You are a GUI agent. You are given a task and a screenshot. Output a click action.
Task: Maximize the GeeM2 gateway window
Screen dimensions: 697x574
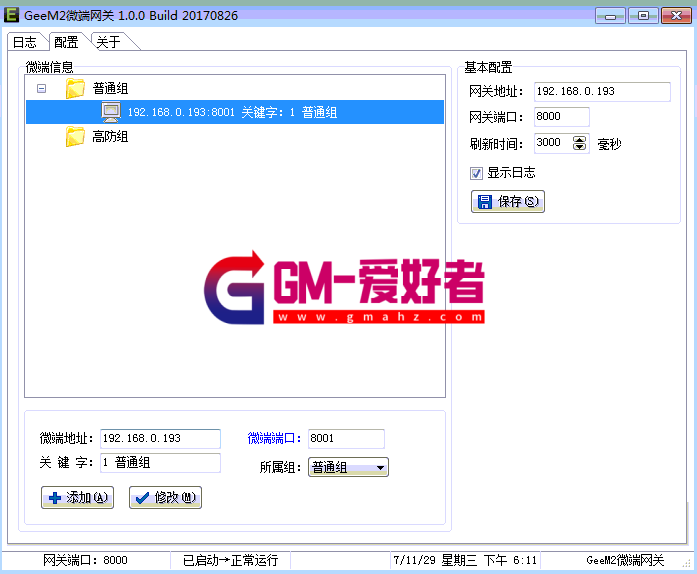point(643,16)
